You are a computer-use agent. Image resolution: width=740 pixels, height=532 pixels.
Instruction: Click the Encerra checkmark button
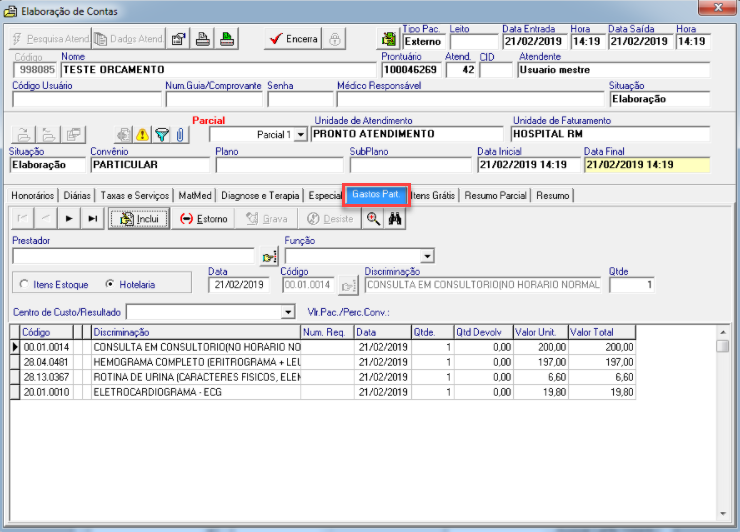293,39
